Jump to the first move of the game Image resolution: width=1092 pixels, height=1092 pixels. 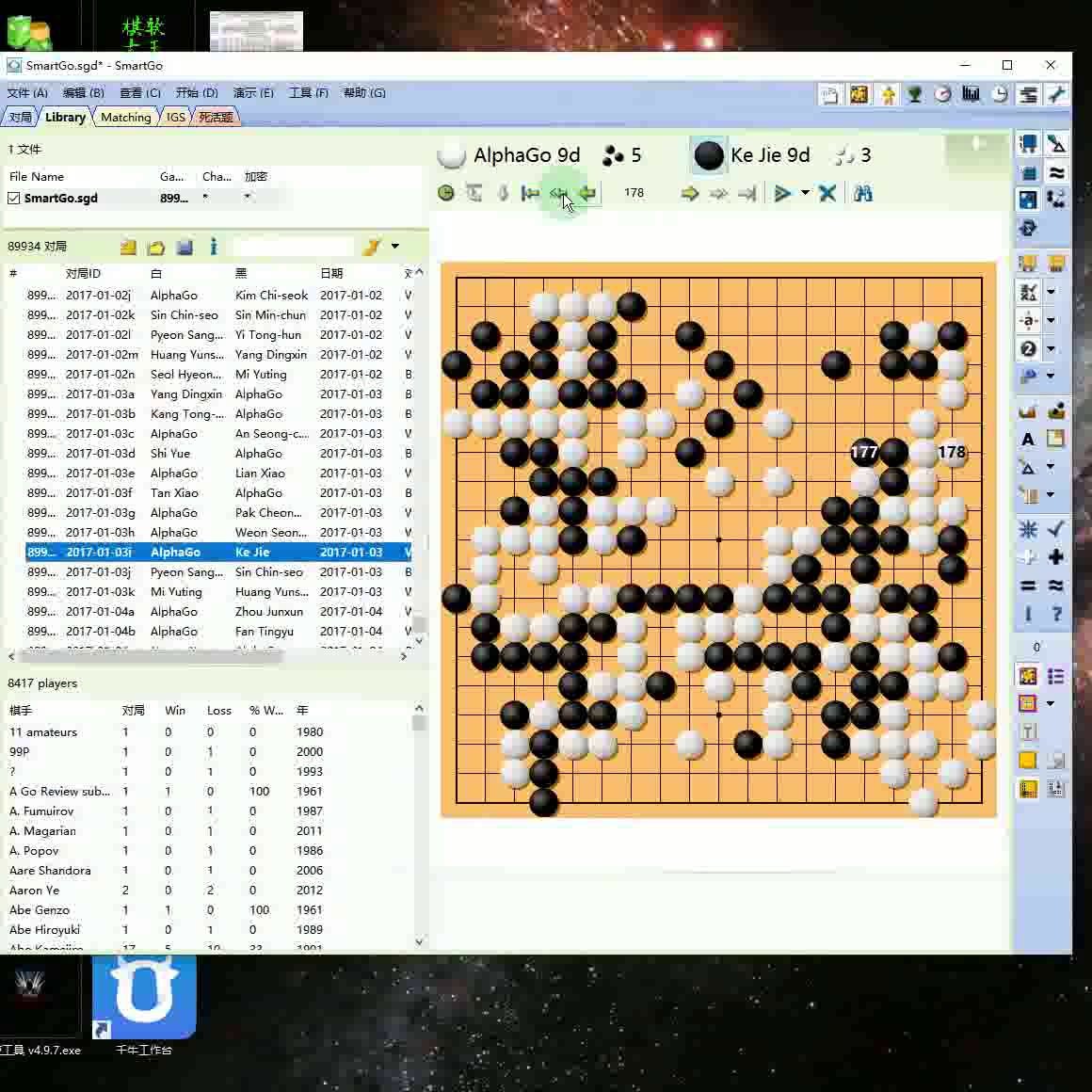(x=530, y=193)
